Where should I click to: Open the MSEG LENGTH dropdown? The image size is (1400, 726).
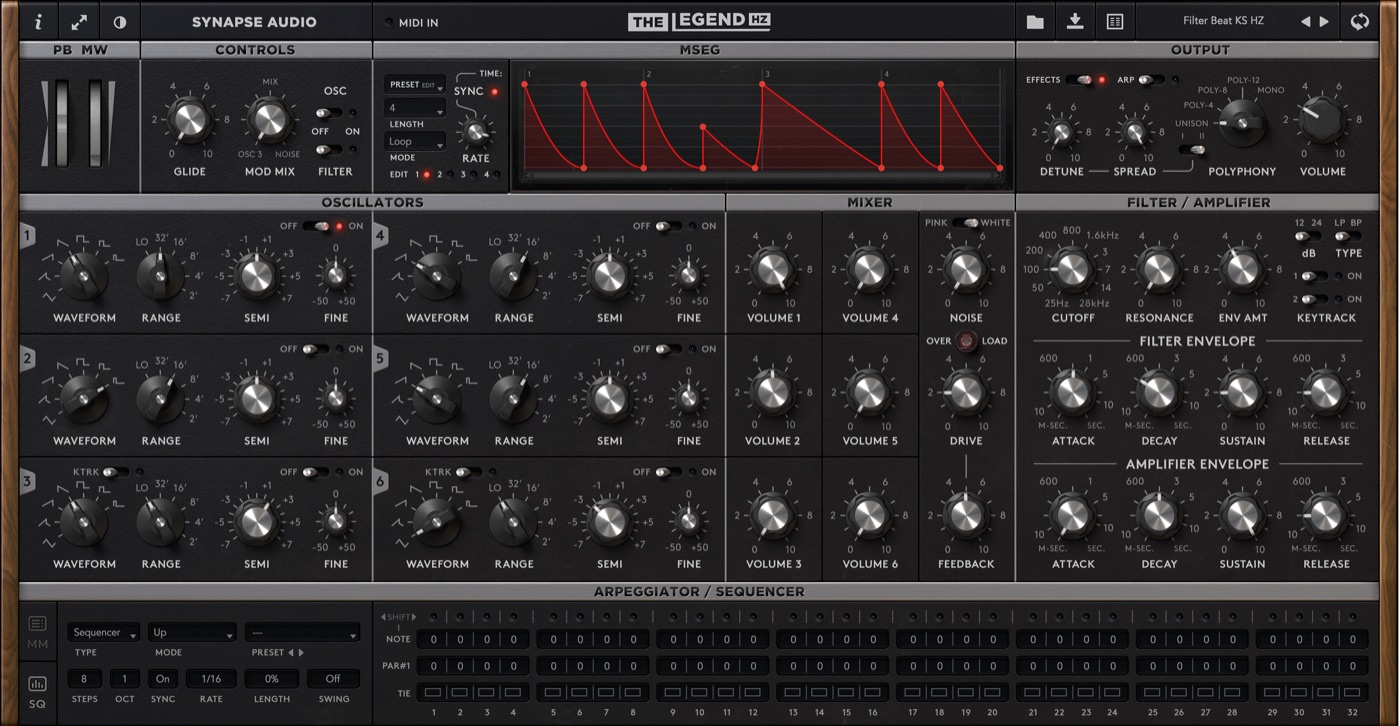[414, 108]
